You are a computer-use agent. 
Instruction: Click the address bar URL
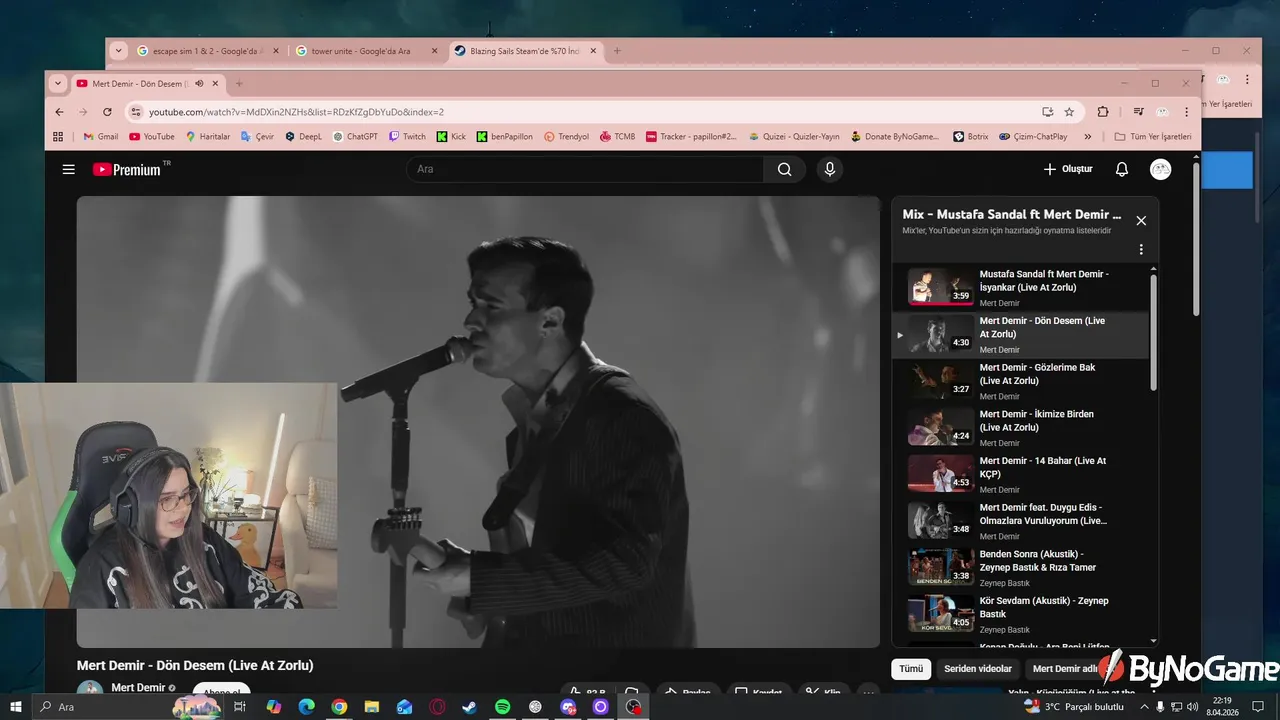[x=296, y=112]
